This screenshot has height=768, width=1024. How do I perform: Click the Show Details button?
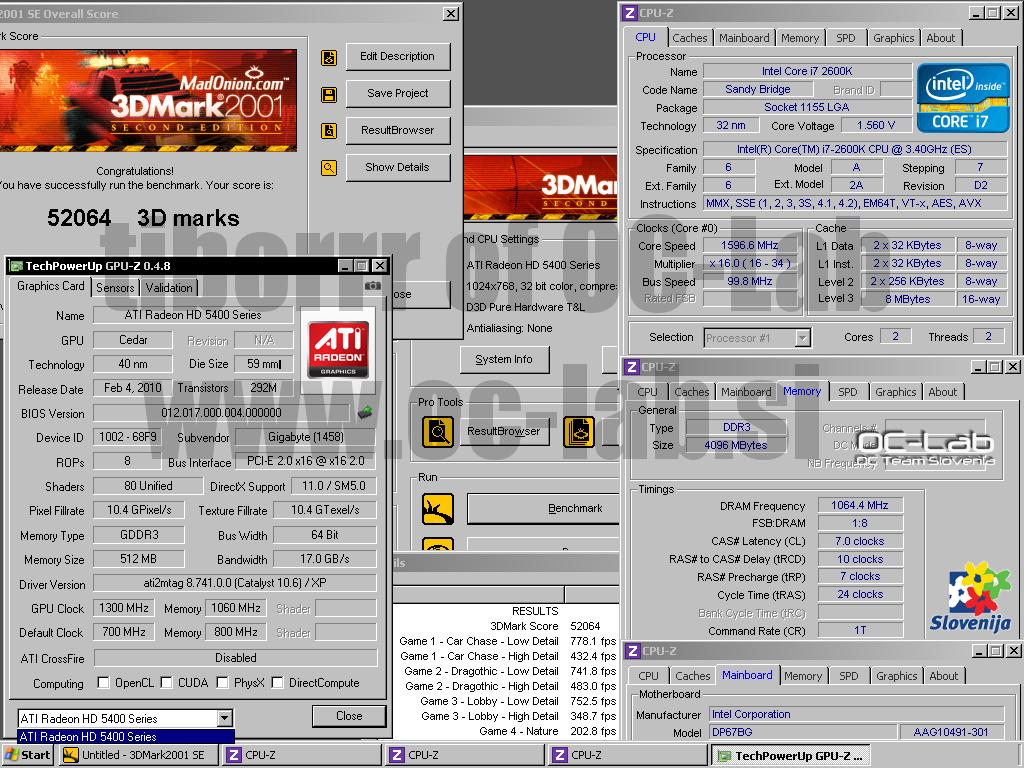point(397,167)
